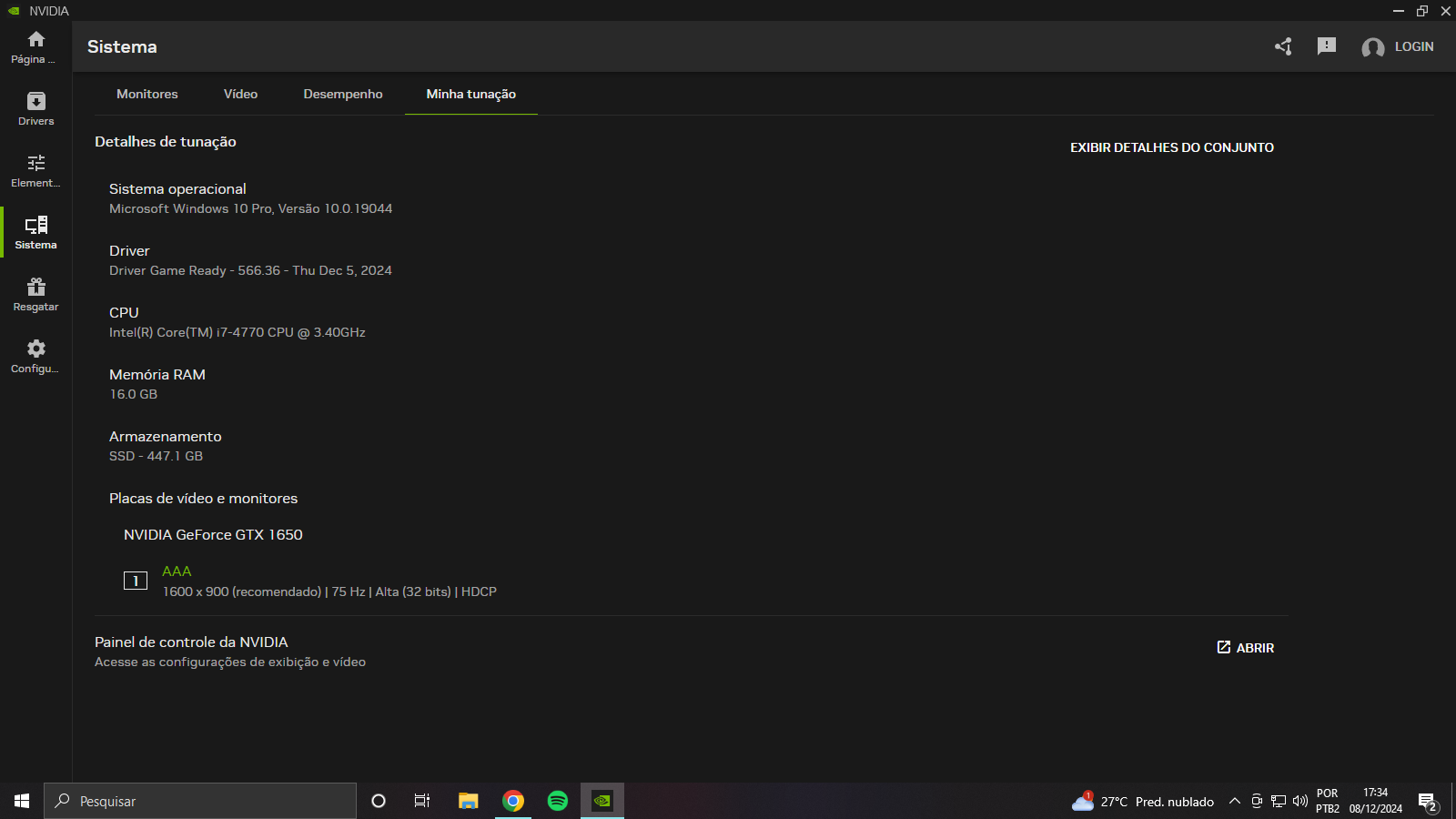Click the network tray icon
The height and width of the screenshot is (819, 1456).
1279,801
